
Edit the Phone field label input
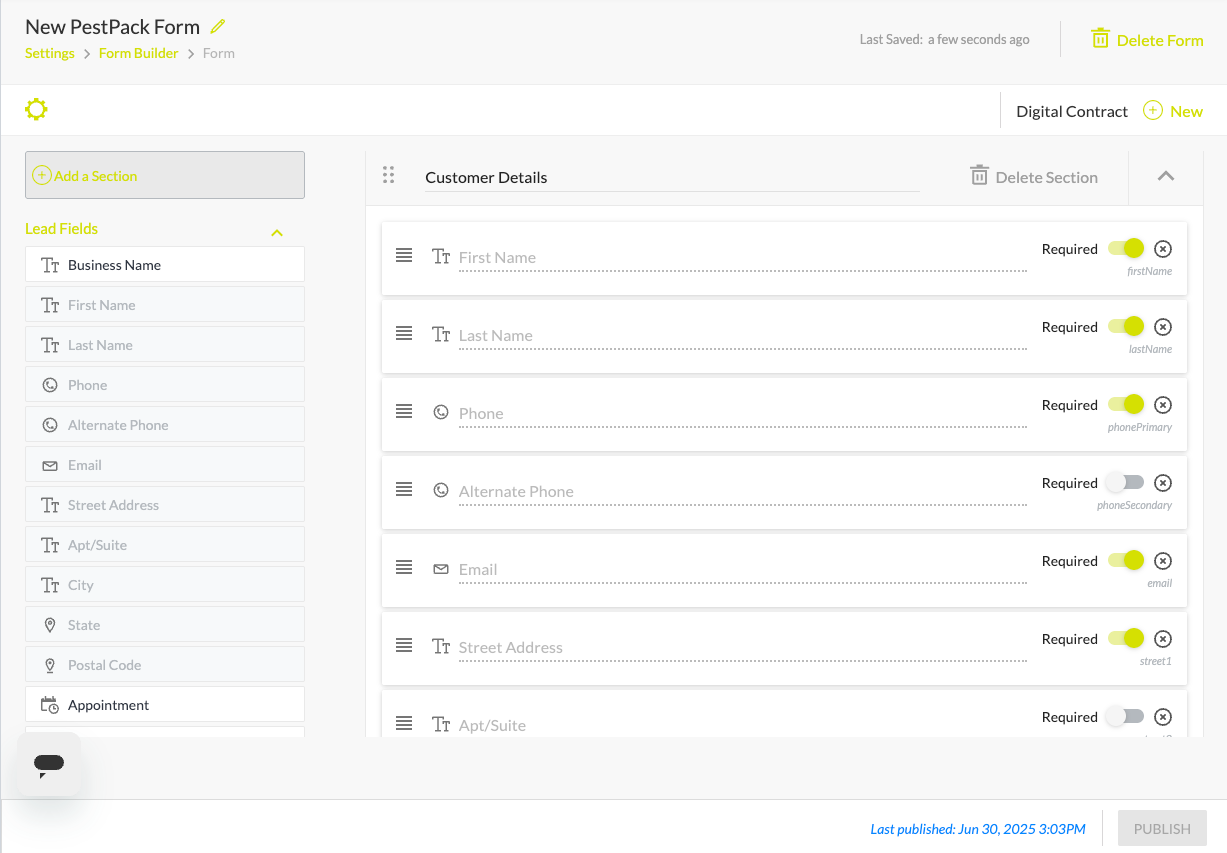click(743, 414)
